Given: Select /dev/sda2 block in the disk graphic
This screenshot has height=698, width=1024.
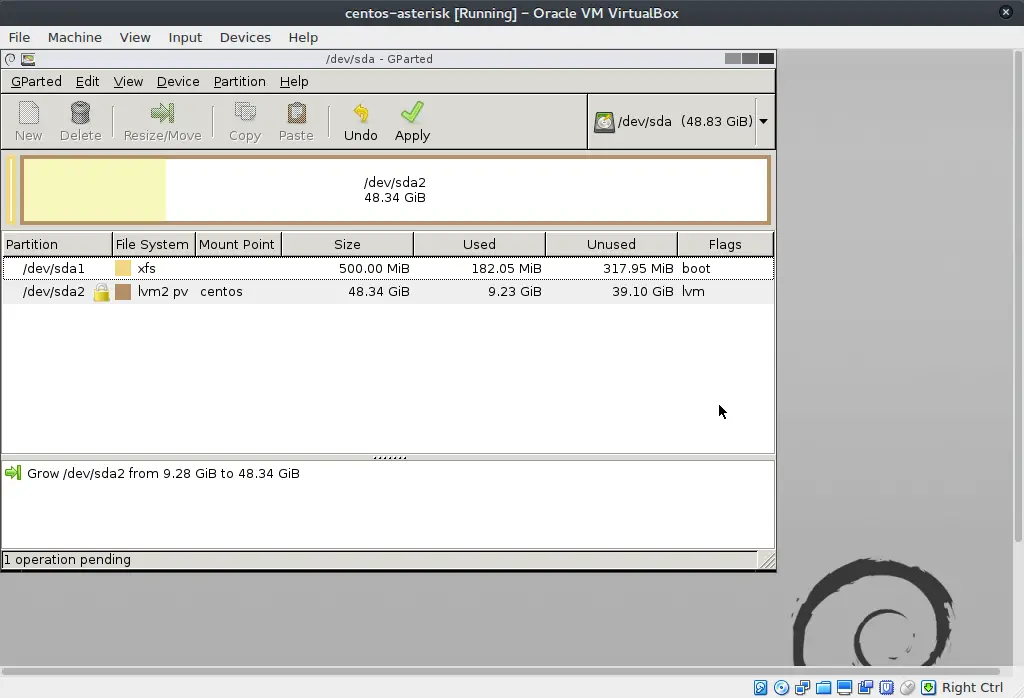Looking at the screenshot, I should pos(395,190).
